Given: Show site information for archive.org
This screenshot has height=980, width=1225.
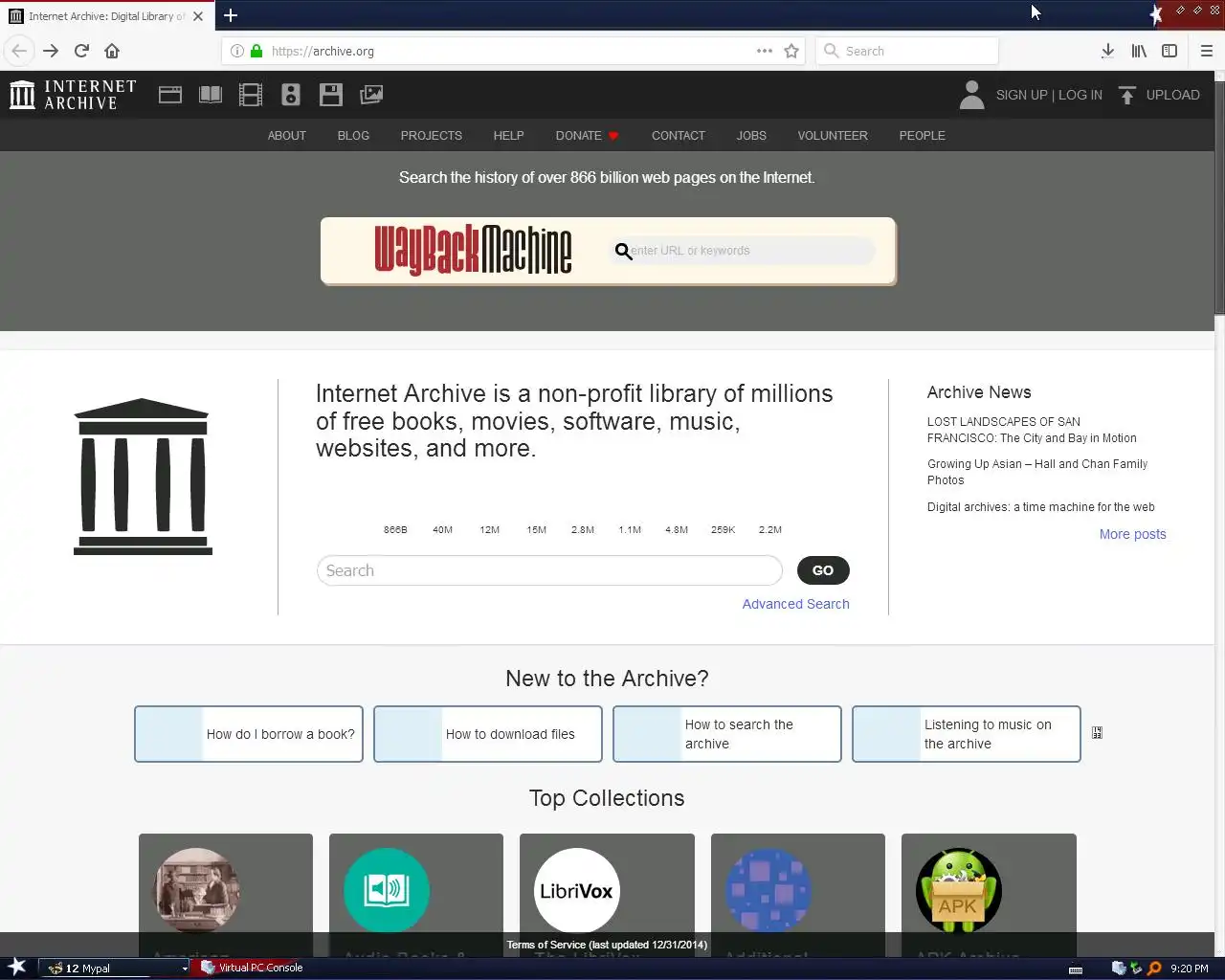Looking at the screenshot, I should (x=236, y=51).
